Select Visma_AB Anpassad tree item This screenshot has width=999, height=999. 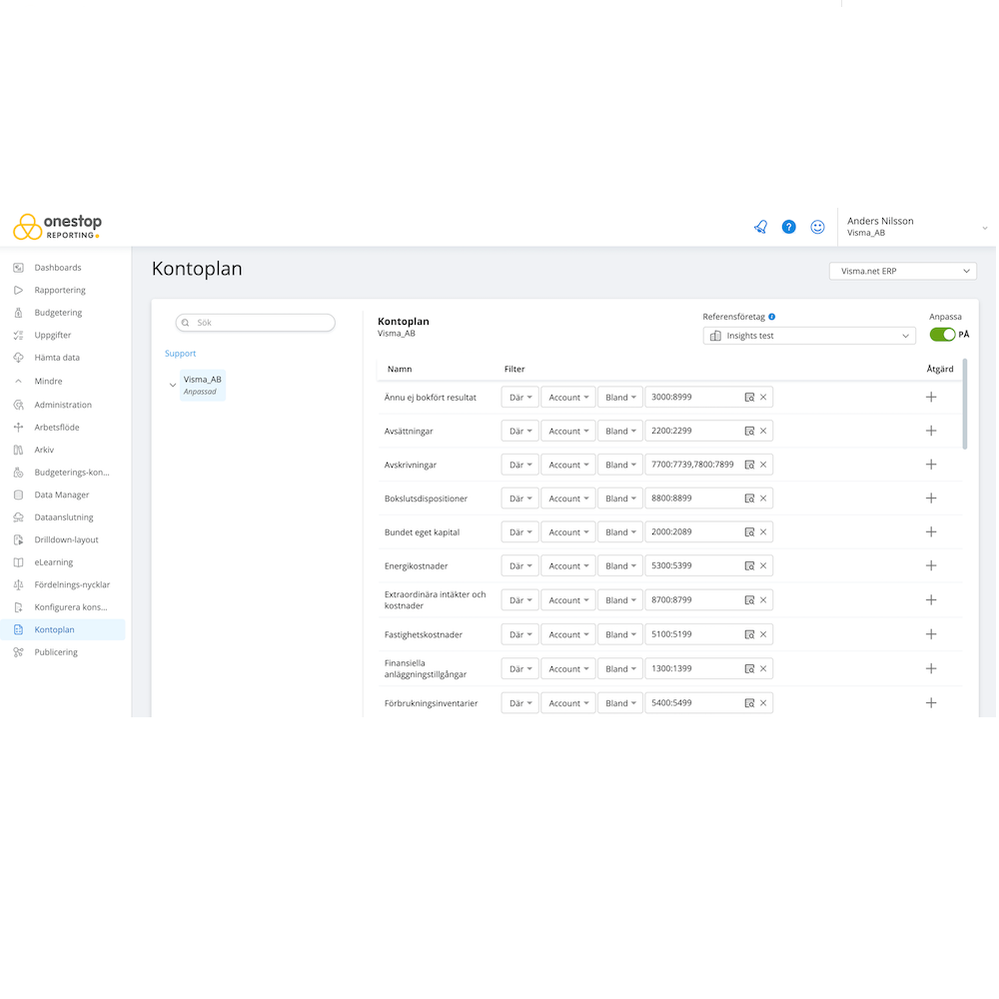203,385
